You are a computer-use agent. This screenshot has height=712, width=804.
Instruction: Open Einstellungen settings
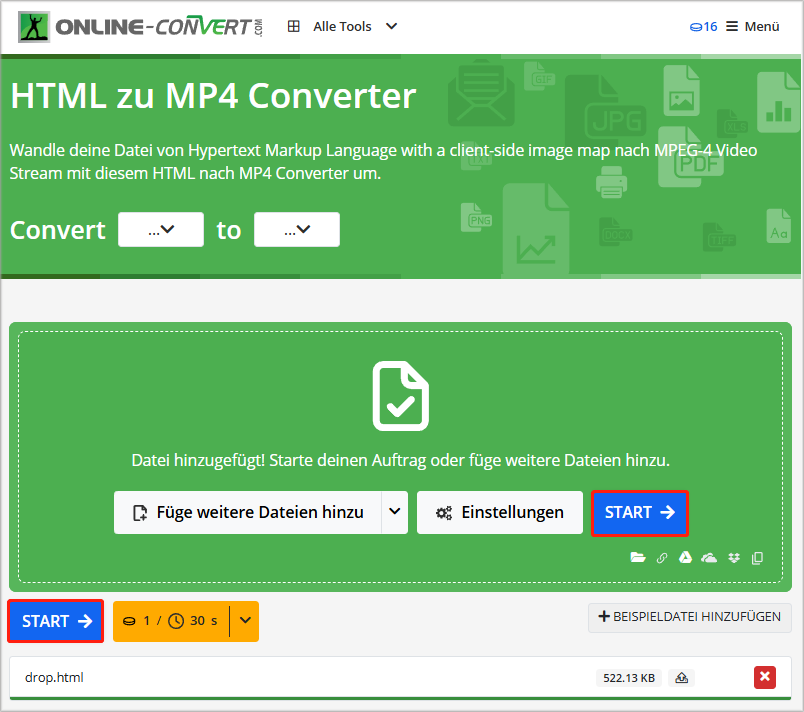click(500, 513)
